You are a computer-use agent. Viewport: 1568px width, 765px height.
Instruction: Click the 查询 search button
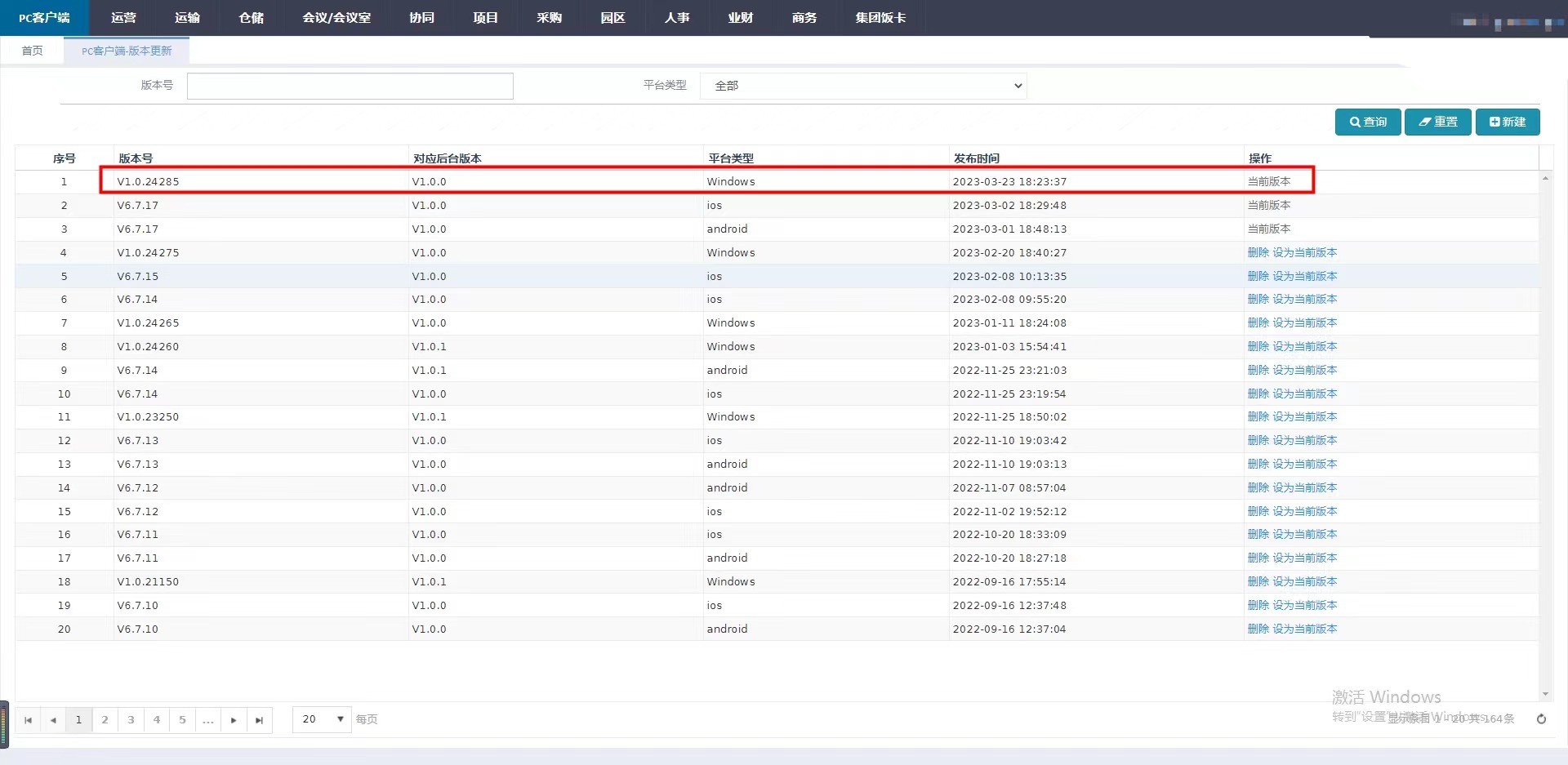[1368, 122]
